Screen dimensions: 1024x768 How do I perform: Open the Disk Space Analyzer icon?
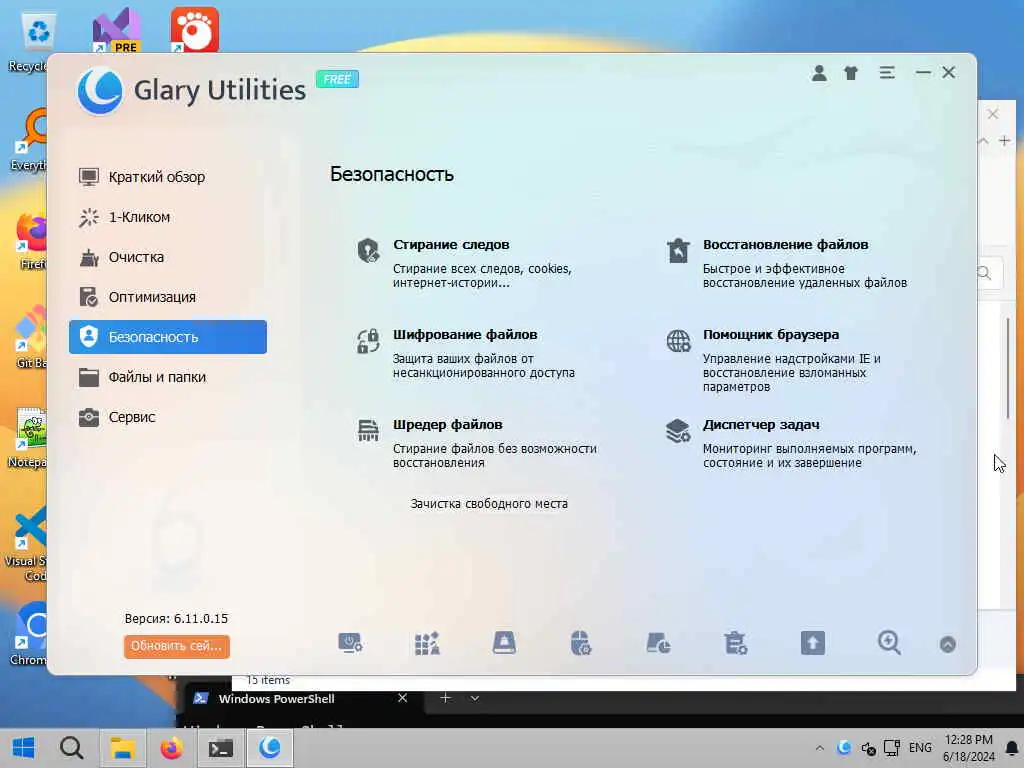click(658, 643)
